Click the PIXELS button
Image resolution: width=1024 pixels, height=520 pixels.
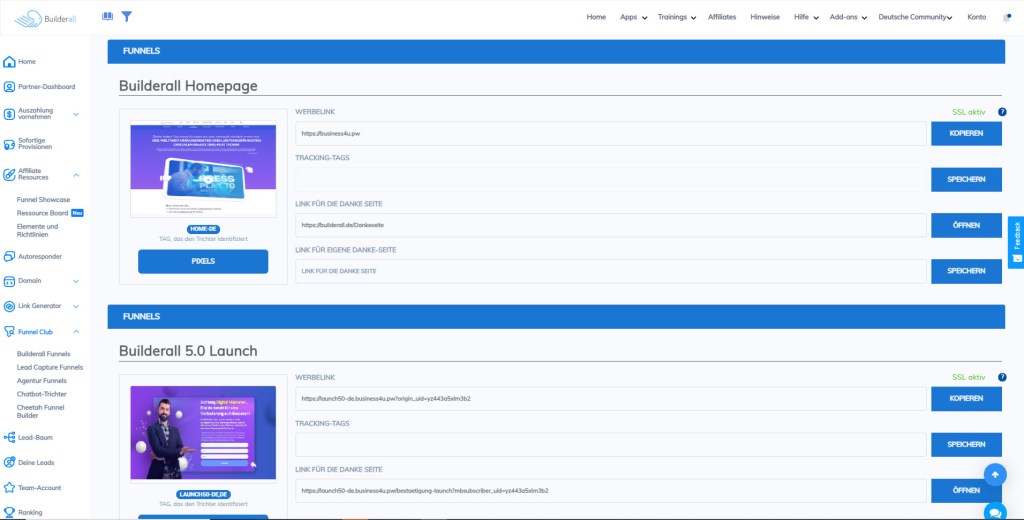click(203, 261)
